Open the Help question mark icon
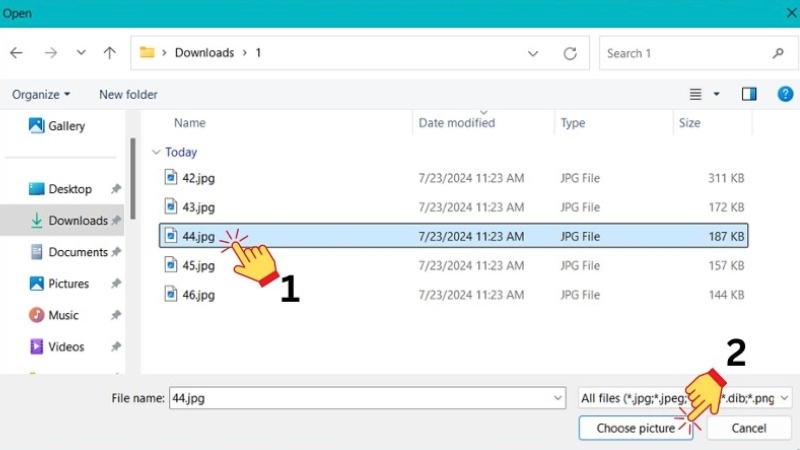The width and height of the screenshot is (800, 450). [785, 94]
